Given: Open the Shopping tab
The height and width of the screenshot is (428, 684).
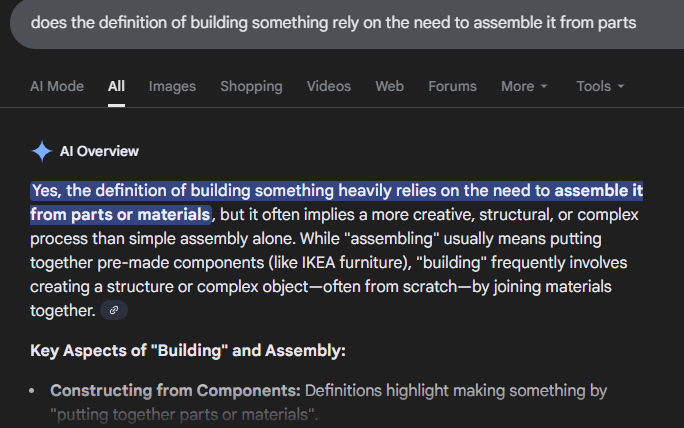Looking at the screenshot, I should point(251,86).
